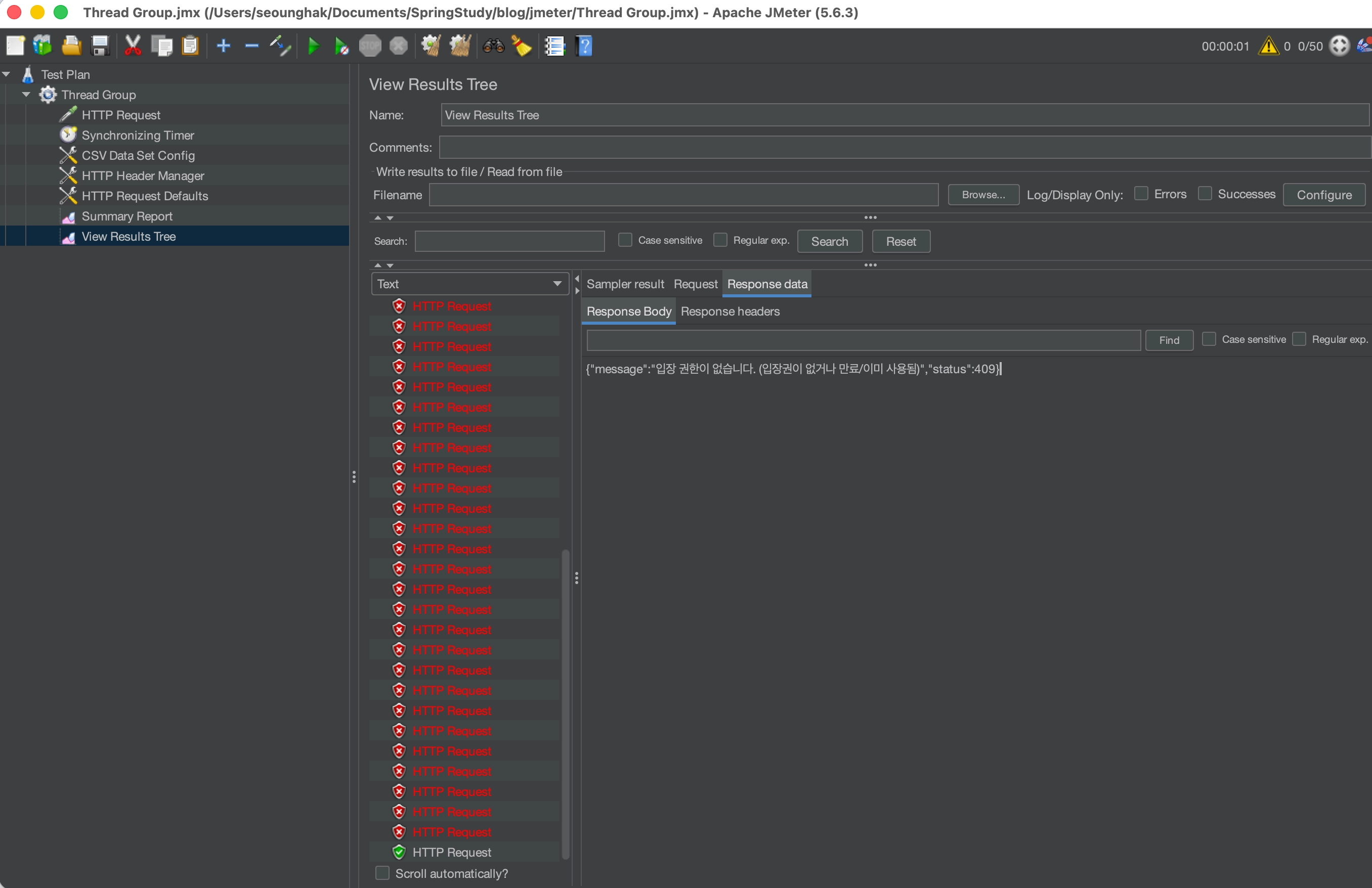
Task: Open the Function Helper dialog icon
Action: [554, 46]
